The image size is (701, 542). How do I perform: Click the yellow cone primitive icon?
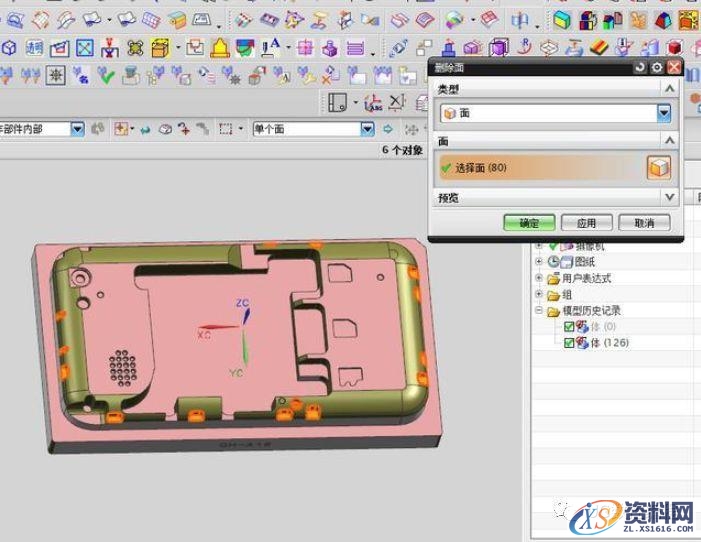(219, 47)
